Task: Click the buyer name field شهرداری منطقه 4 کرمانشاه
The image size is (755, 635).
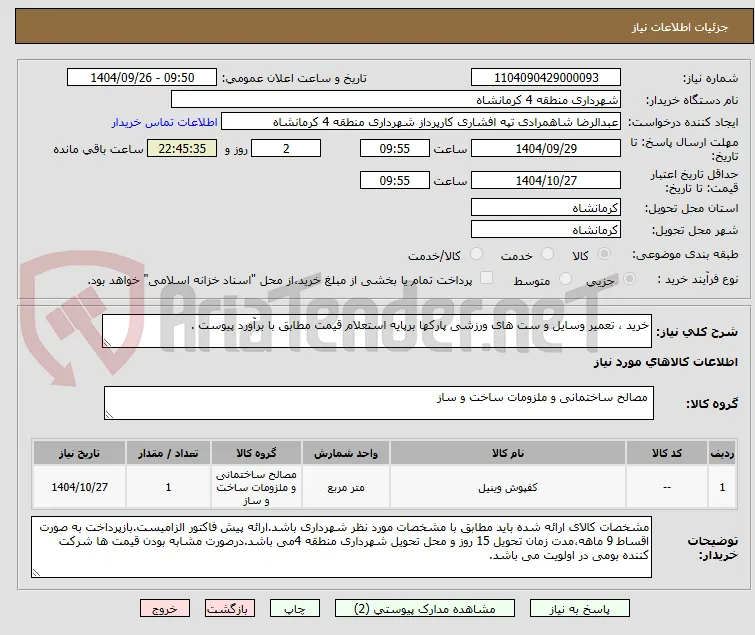Action: click(396, 100)
